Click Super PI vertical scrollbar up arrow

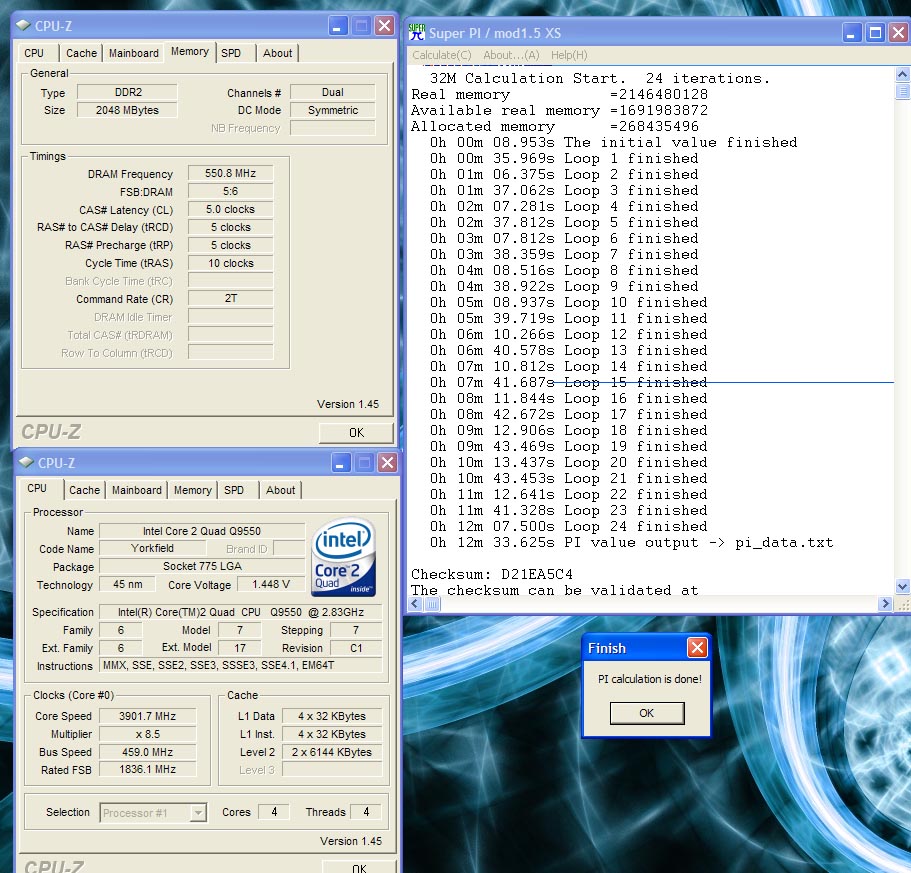click(x=902, y=74)
